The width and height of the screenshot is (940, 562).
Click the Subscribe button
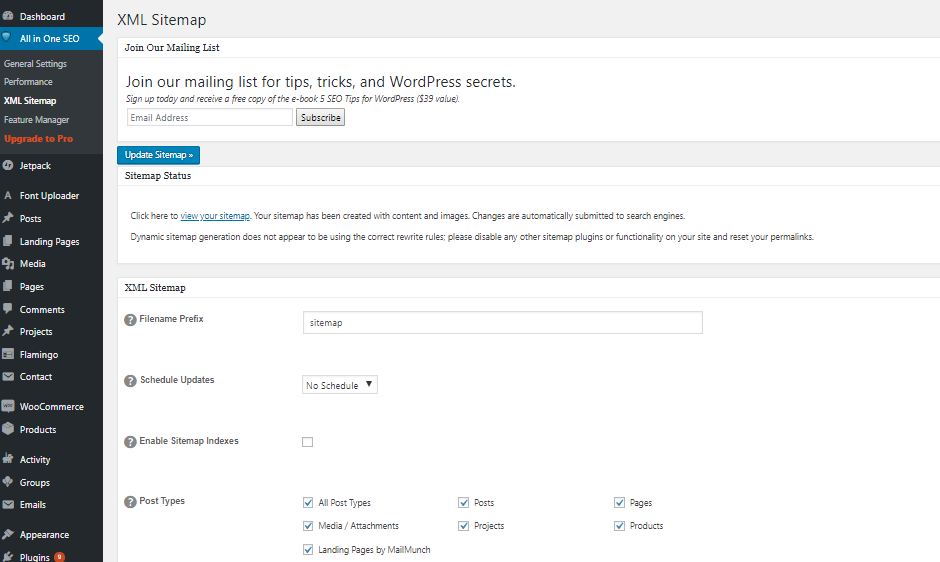click(320, 118)
